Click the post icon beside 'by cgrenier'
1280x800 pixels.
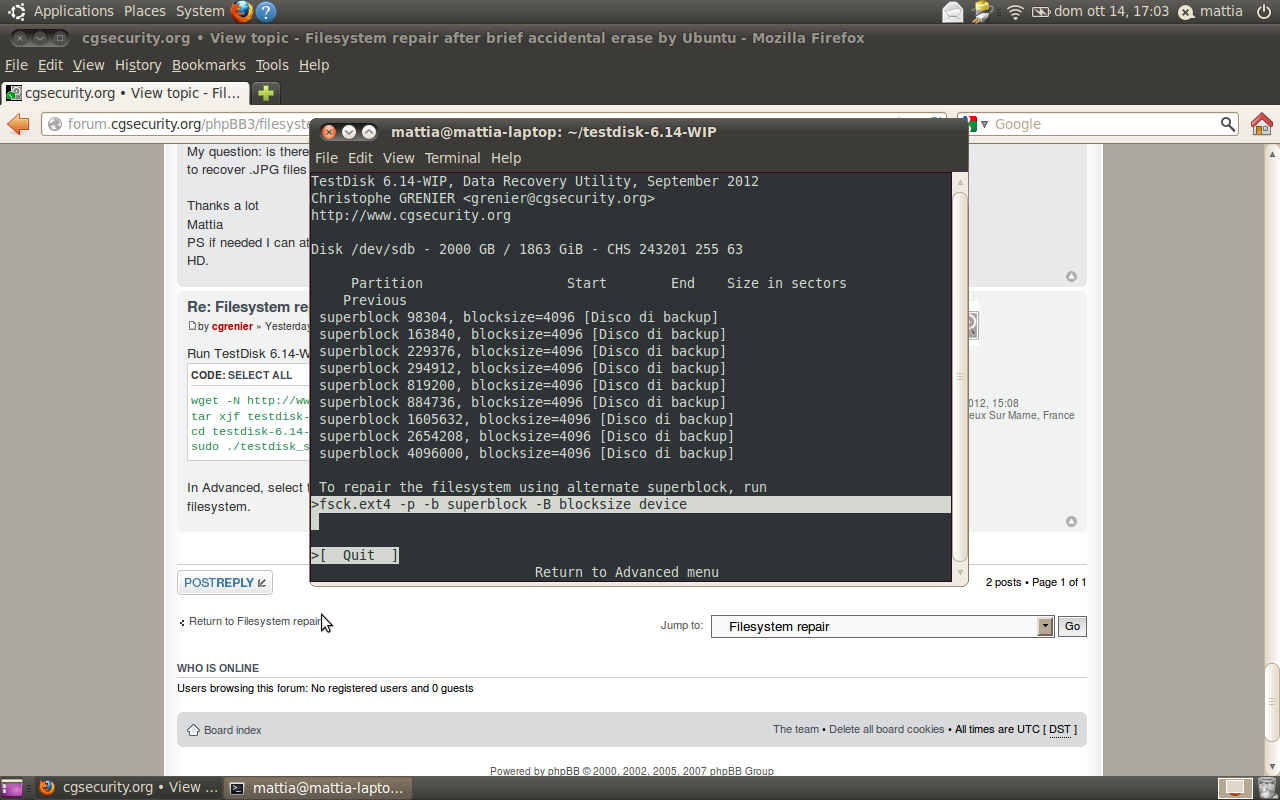192,326
